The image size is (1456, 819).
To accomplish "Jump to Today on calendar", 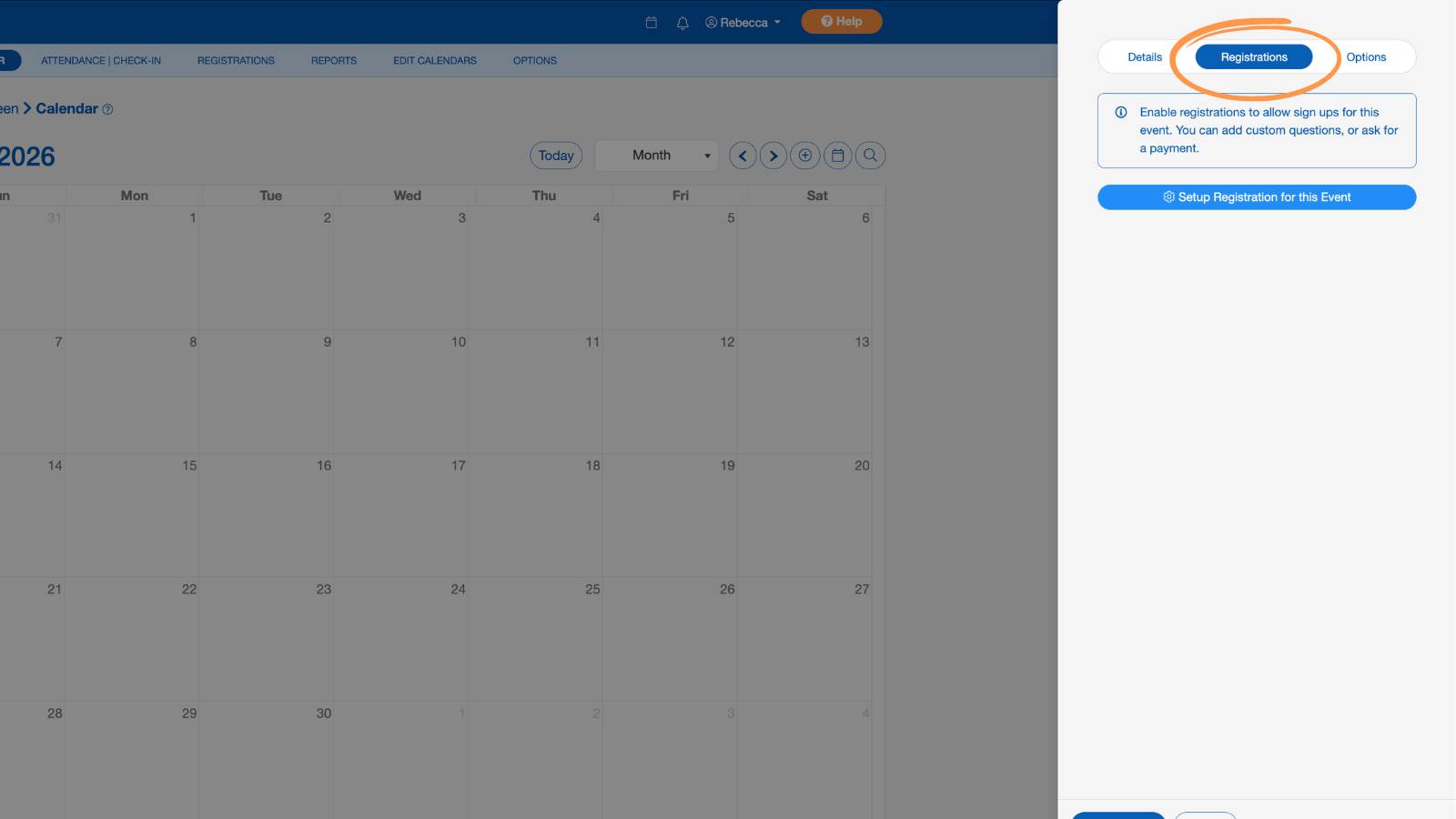I will tap(556, 156).
